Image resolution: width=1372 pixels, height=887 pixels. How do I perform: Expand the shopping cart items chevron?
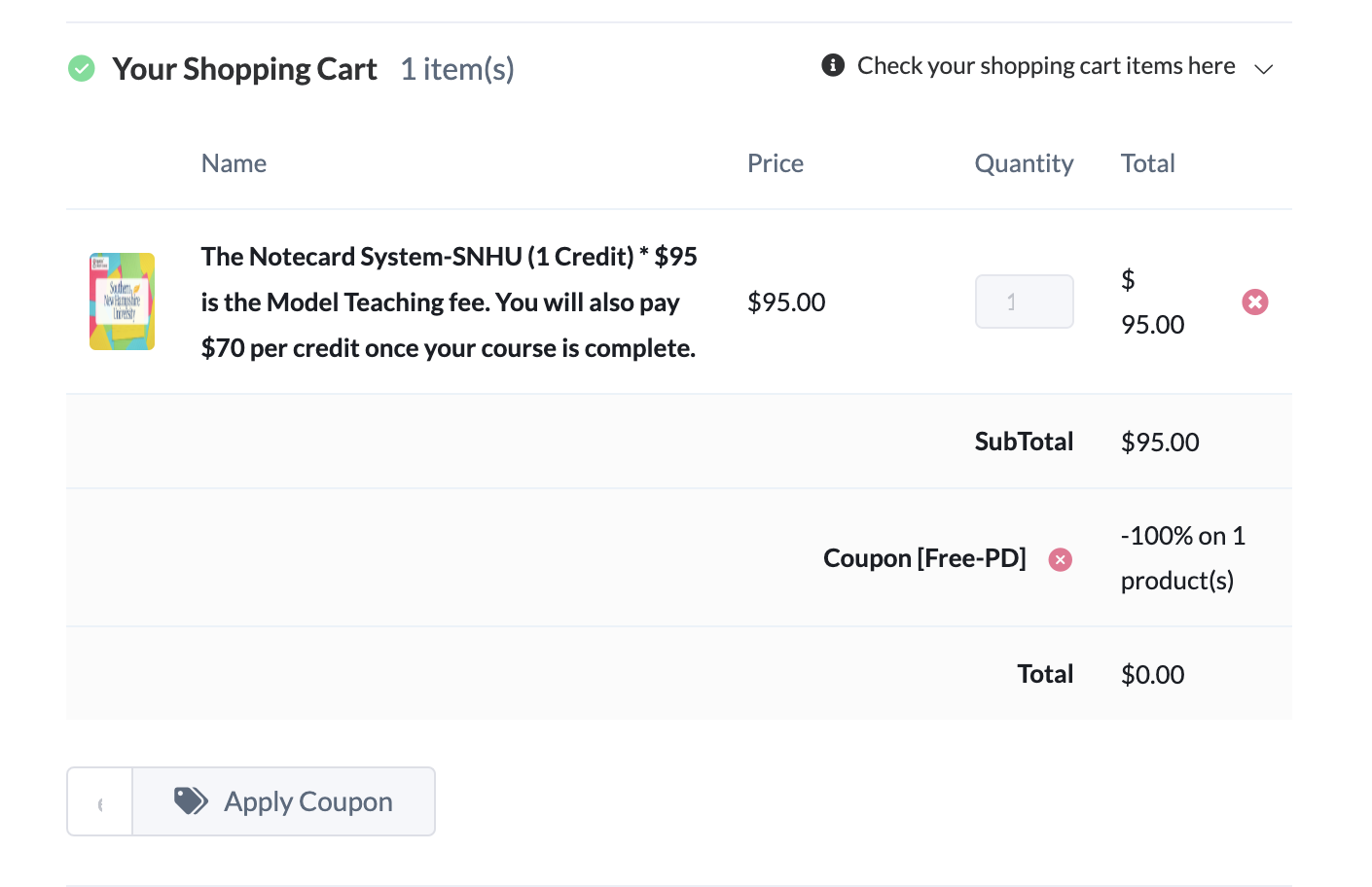[x=1264, y=69]
